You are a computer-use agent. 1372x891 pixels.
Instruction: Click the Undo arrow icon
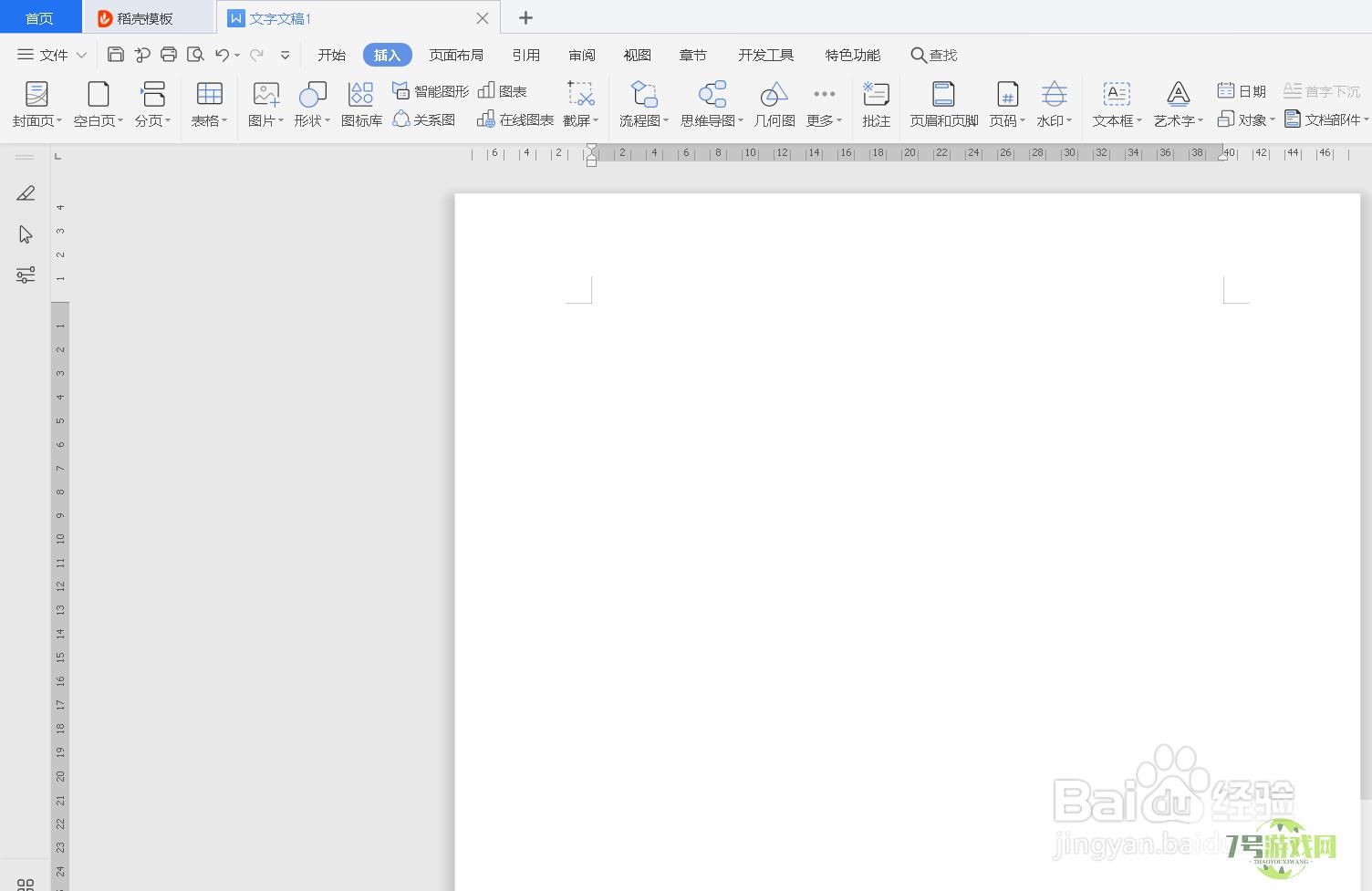click(223, 55)
